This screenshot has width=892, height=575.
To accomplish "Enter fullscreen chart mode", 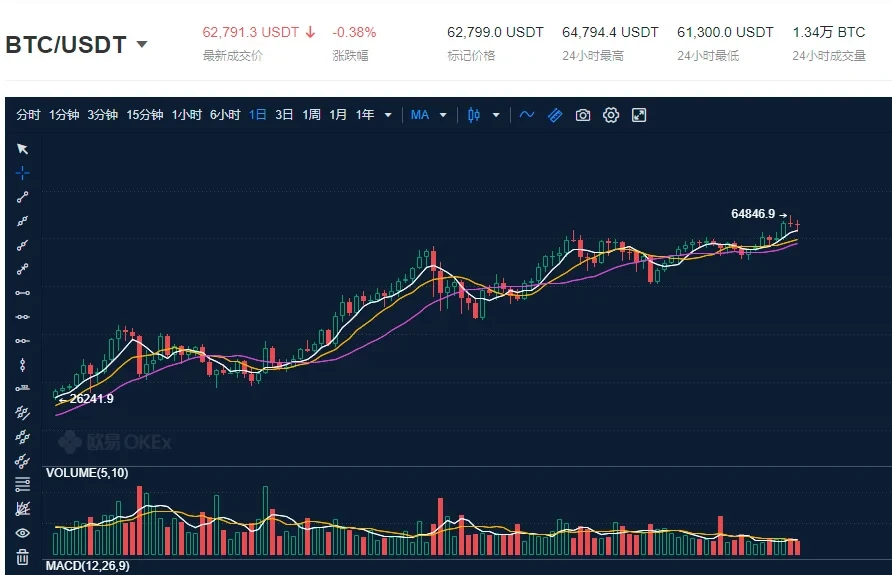I will tap(639, 115).
